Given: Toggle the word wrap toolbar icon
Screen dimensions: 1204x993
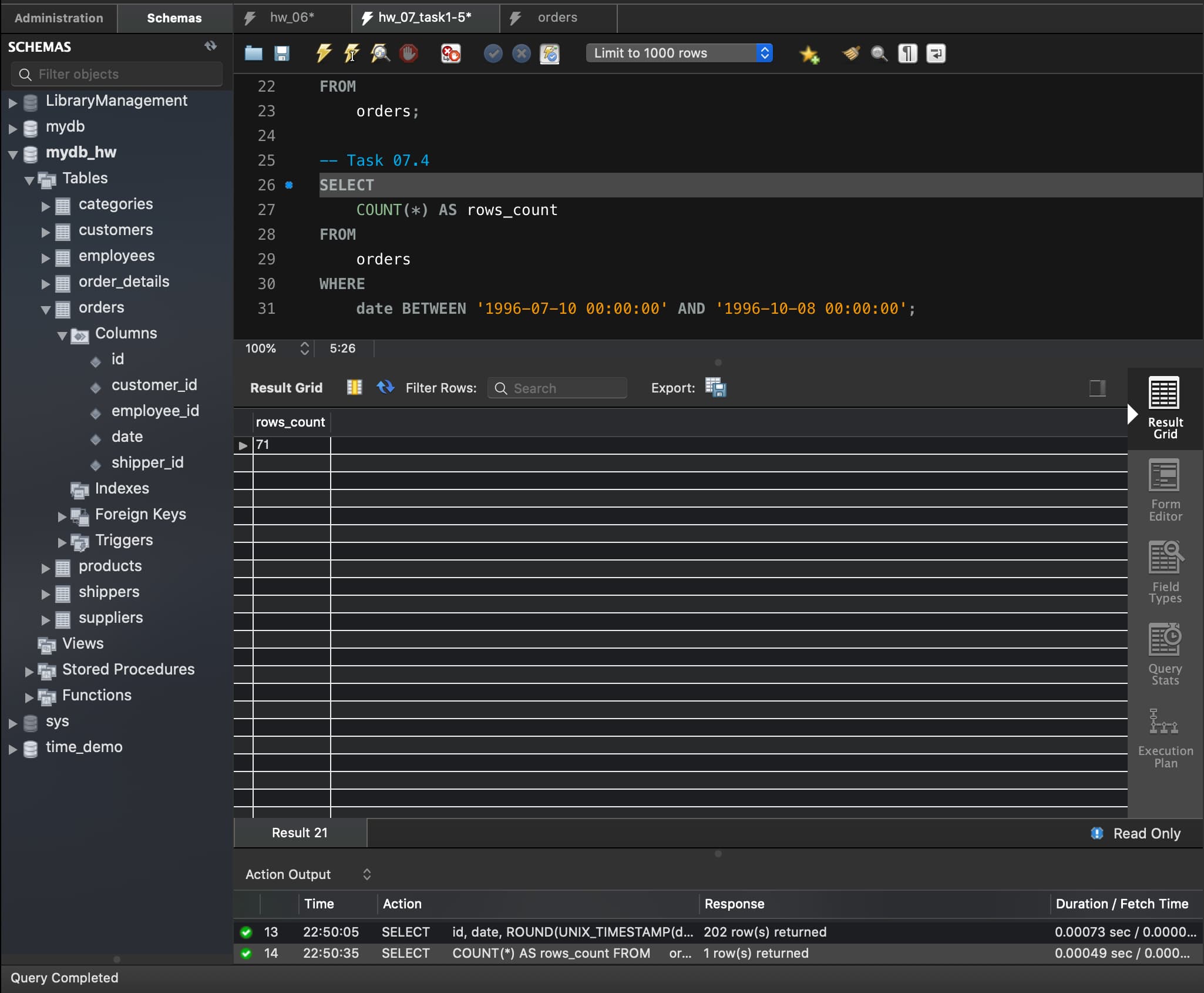Looking at the screenshot, I should (936, 53).
